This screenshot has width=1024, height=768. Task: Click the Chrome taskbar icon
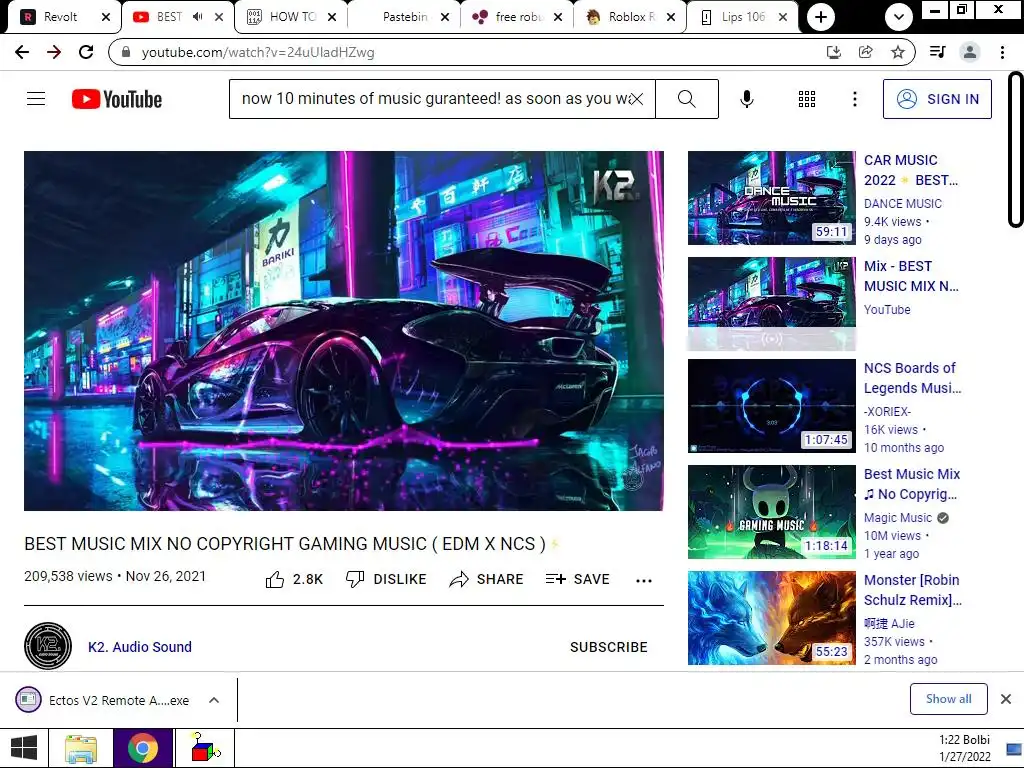click(143, 748)
